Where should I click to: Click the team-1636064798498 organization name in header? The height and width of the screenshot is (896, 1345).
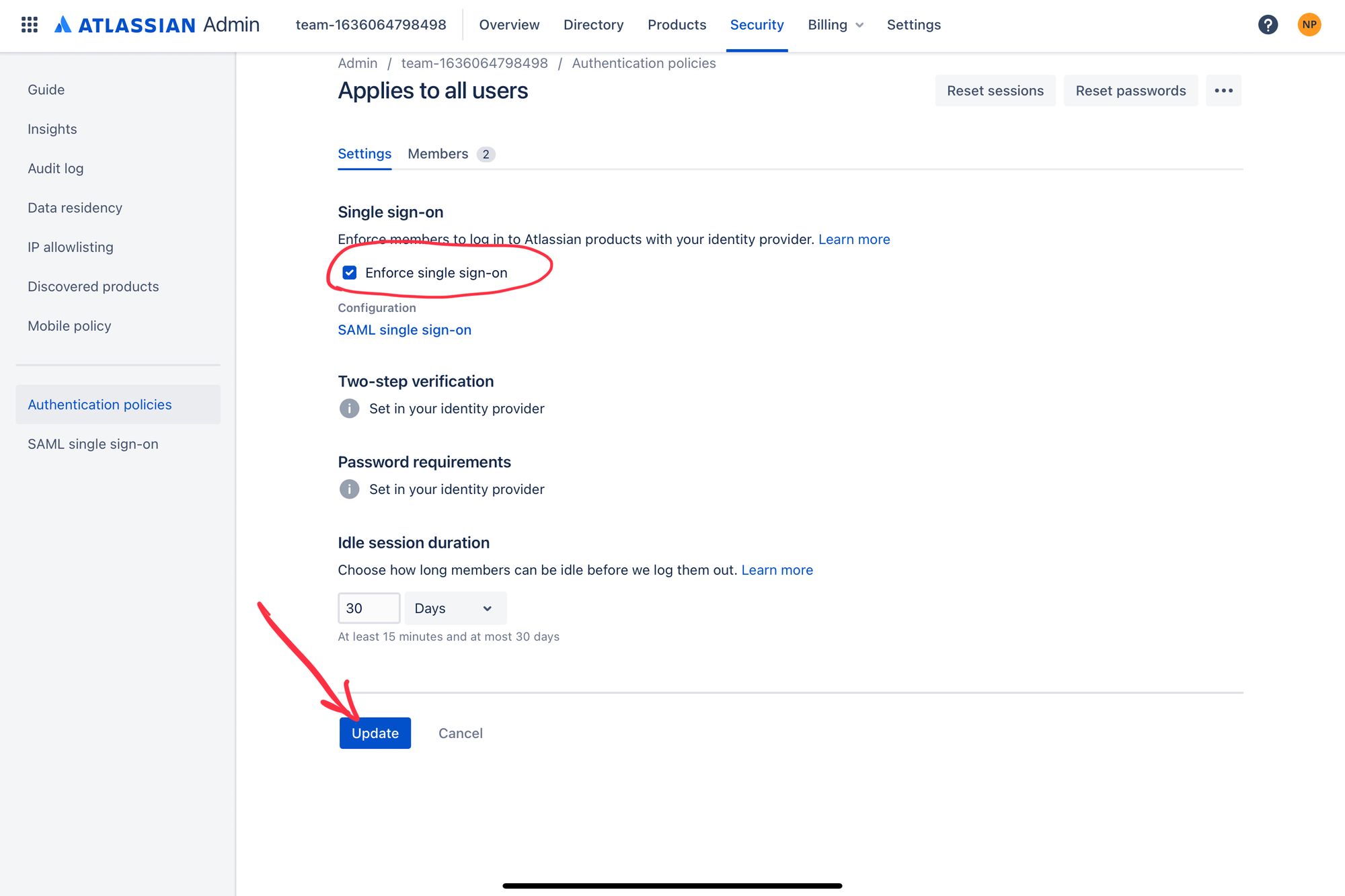pyautogui.click(x=371, y=25)
